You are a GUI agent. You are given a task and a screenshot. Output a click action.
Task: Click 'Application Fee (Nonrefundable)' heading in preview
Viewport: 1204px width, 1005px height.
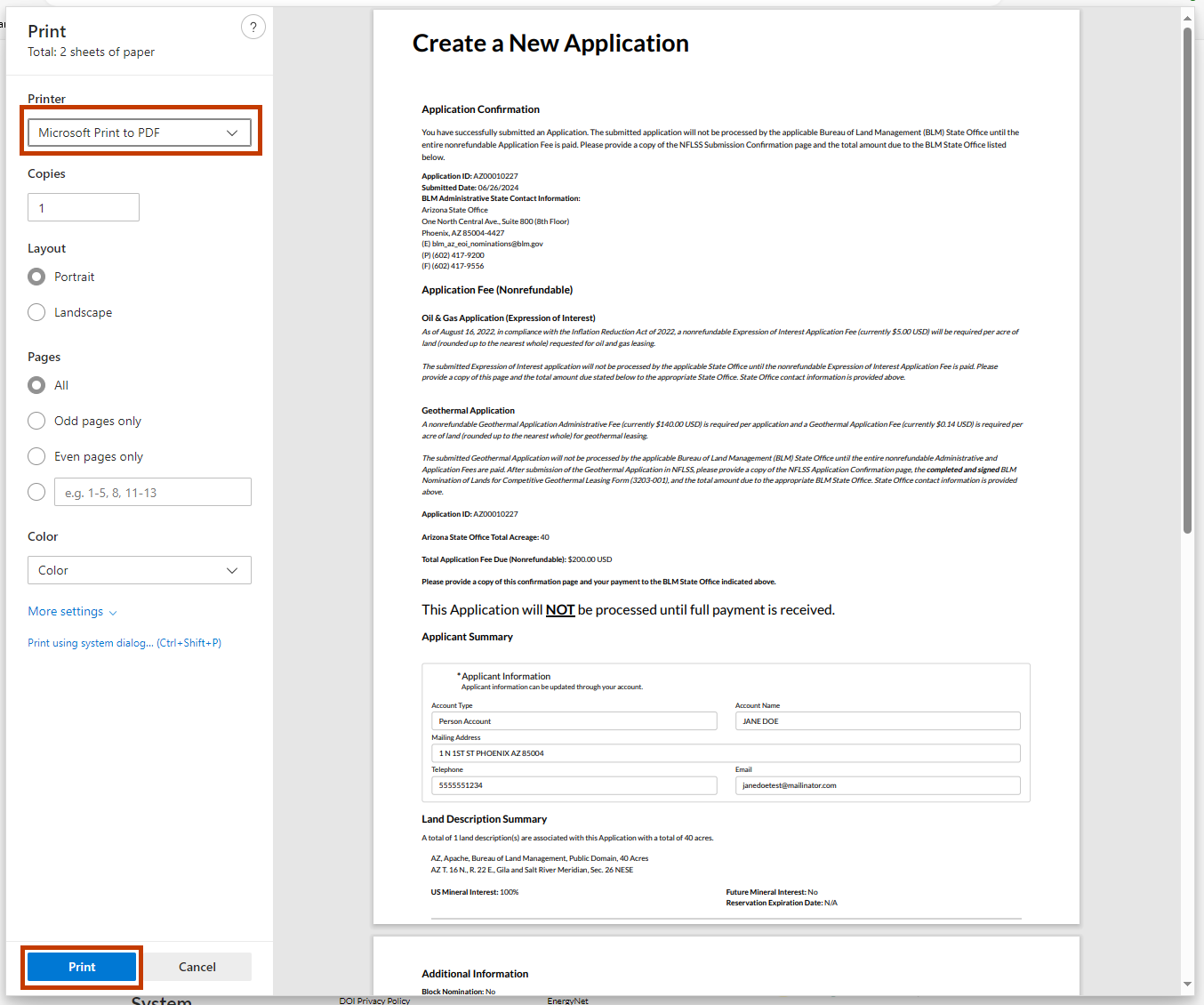(497, 290)
